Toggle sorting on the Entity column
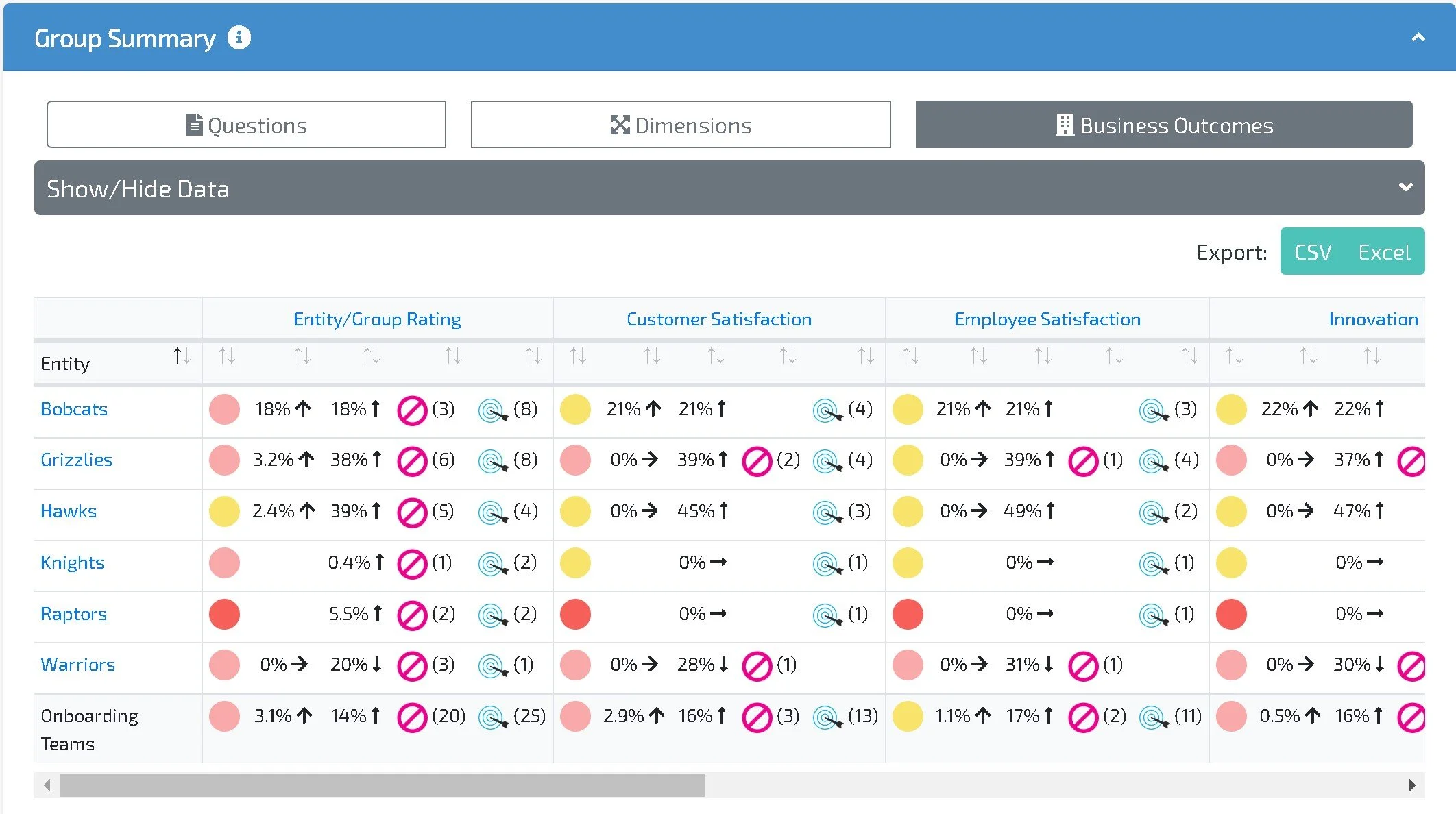Screen dimensions: 1456x814 182,356
